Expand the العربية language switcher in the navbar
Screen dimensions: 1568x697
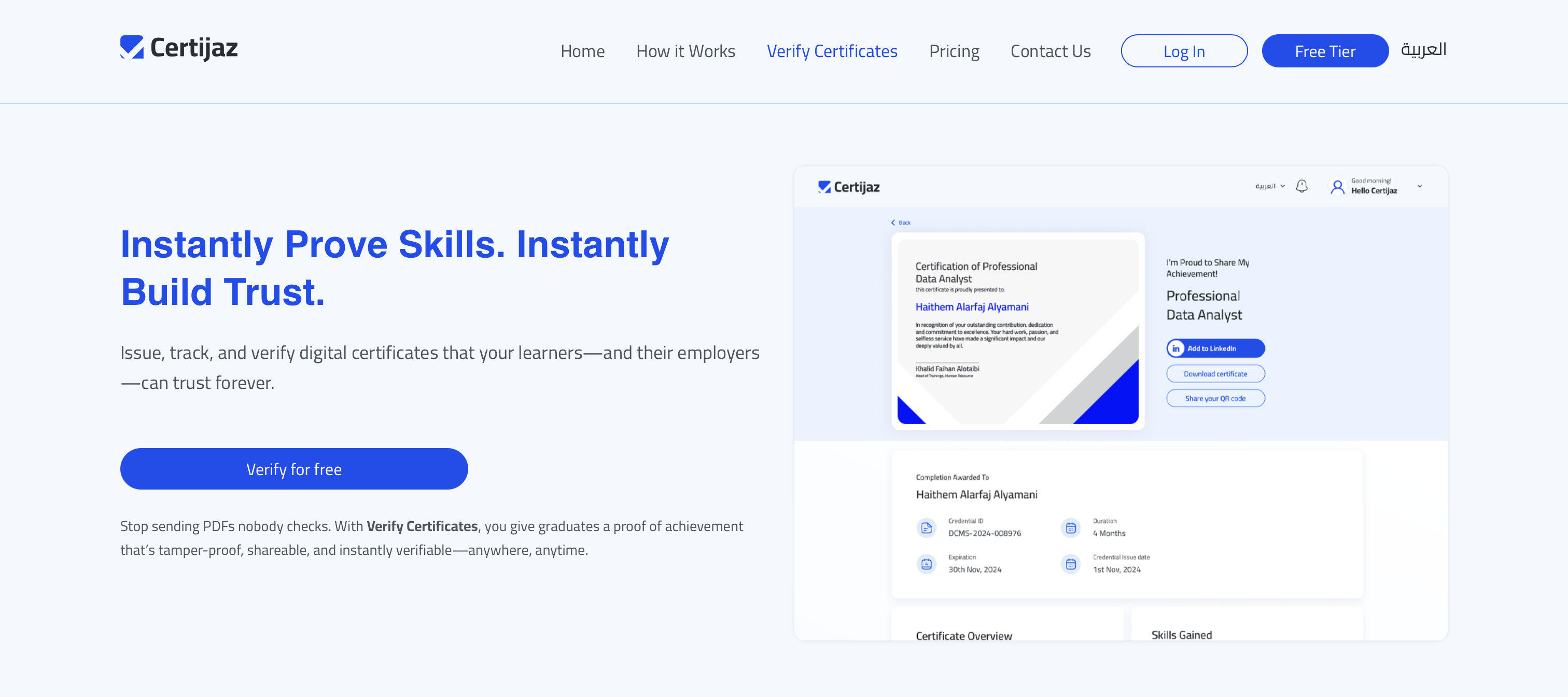(x=1424, y=50)
